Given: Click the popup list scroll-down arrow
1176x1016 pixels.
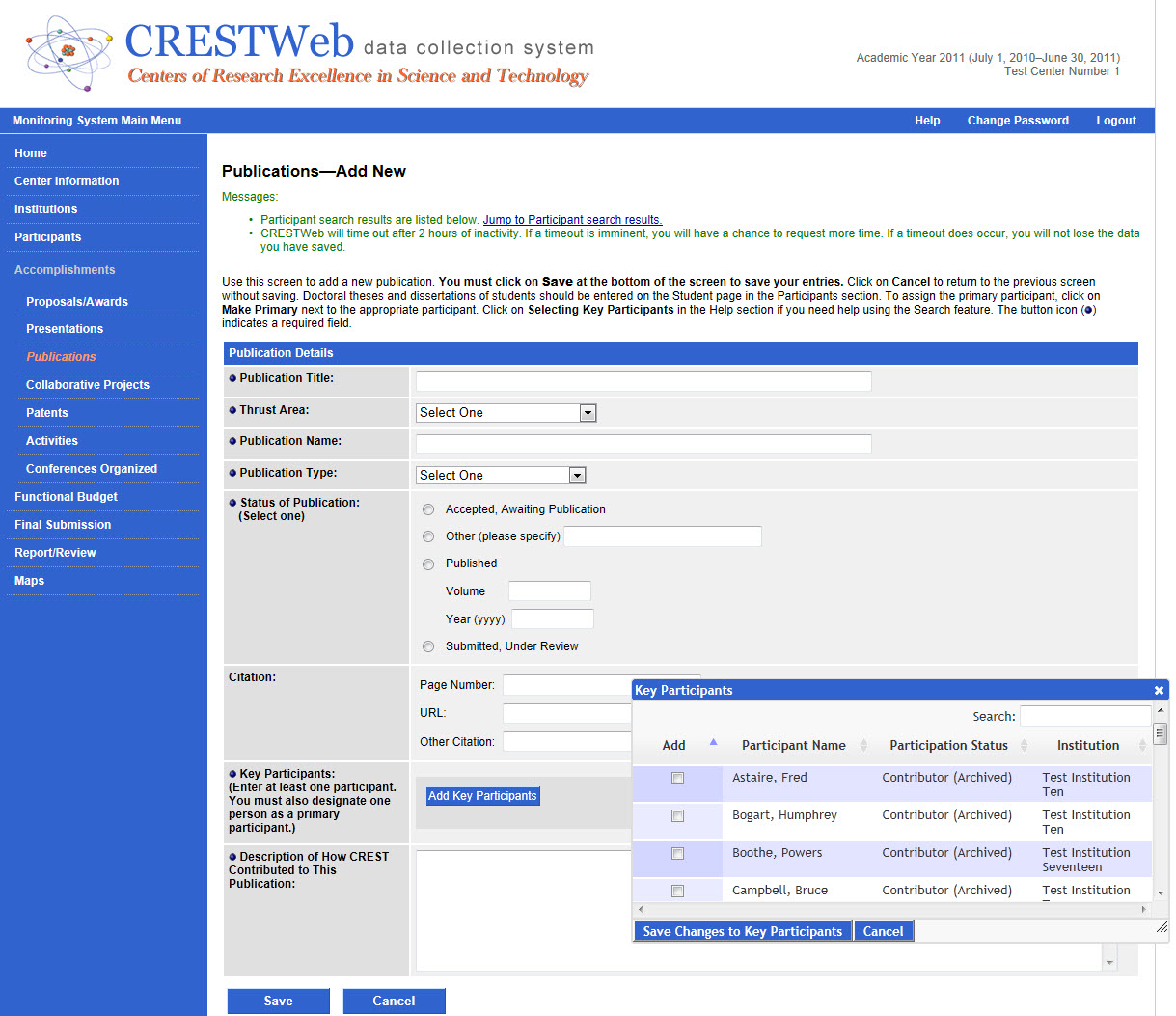Looking at the screenshot, I should (x=1161, y=893).
